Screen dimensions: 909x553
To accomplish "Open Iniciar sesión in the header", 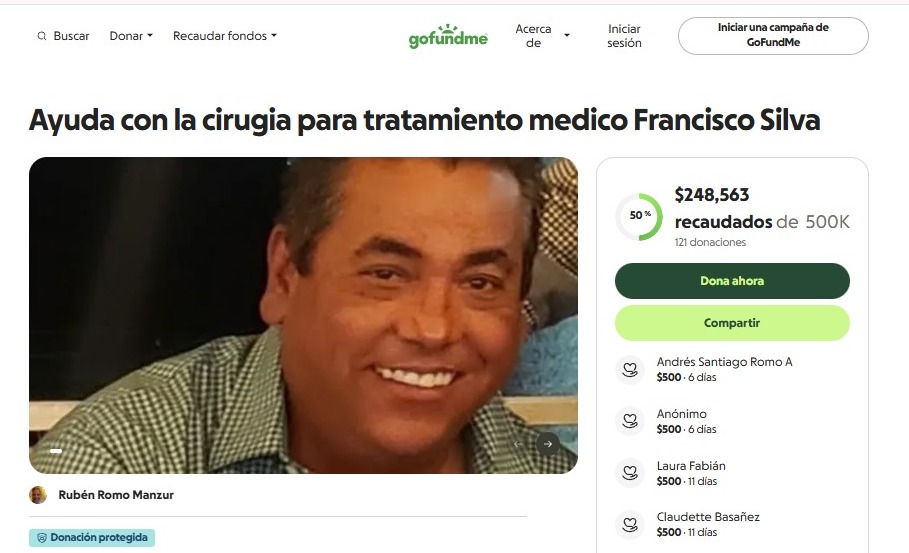I will click(x=624, y=36).
